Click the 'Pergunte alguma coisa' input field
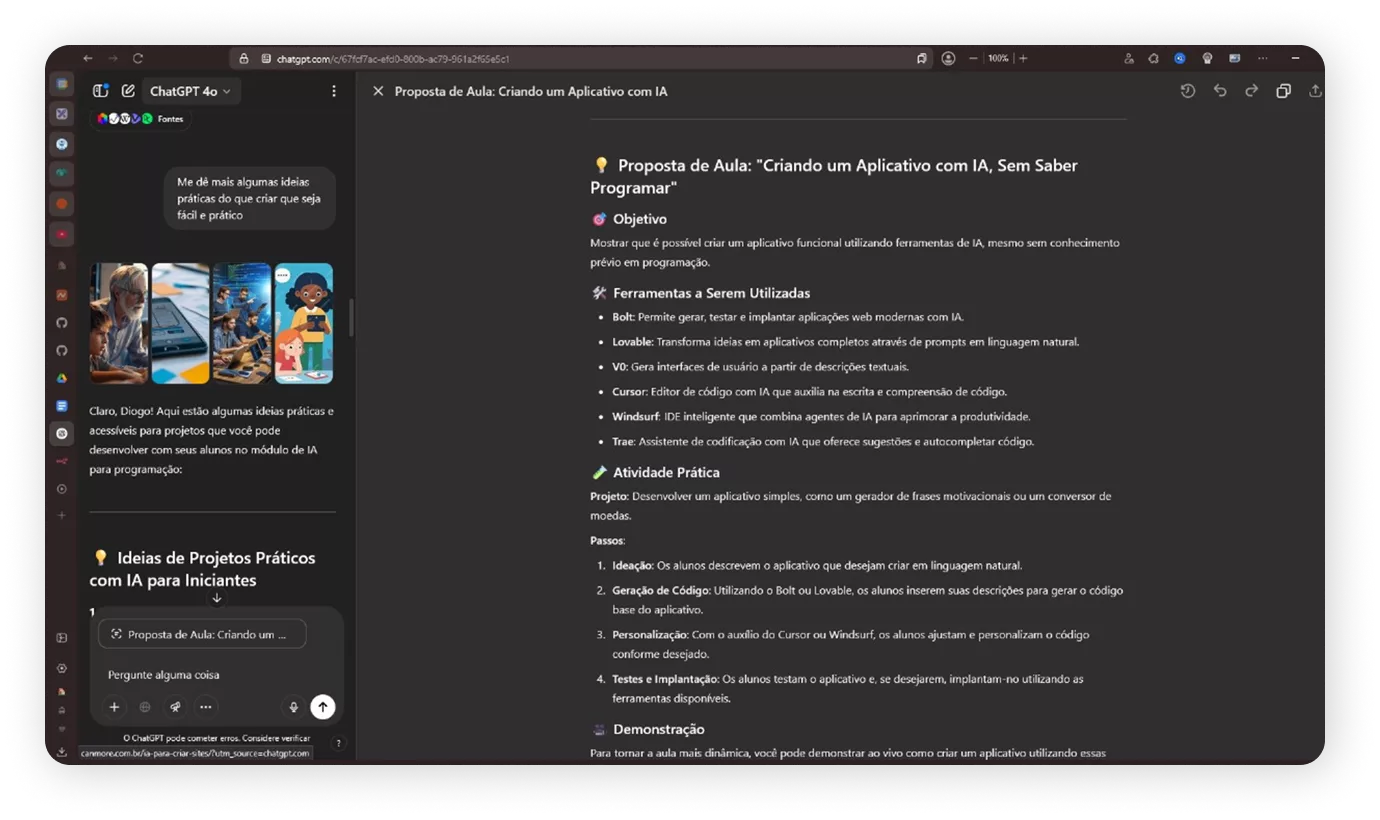The image size is (1380, 820). [200, 675]
